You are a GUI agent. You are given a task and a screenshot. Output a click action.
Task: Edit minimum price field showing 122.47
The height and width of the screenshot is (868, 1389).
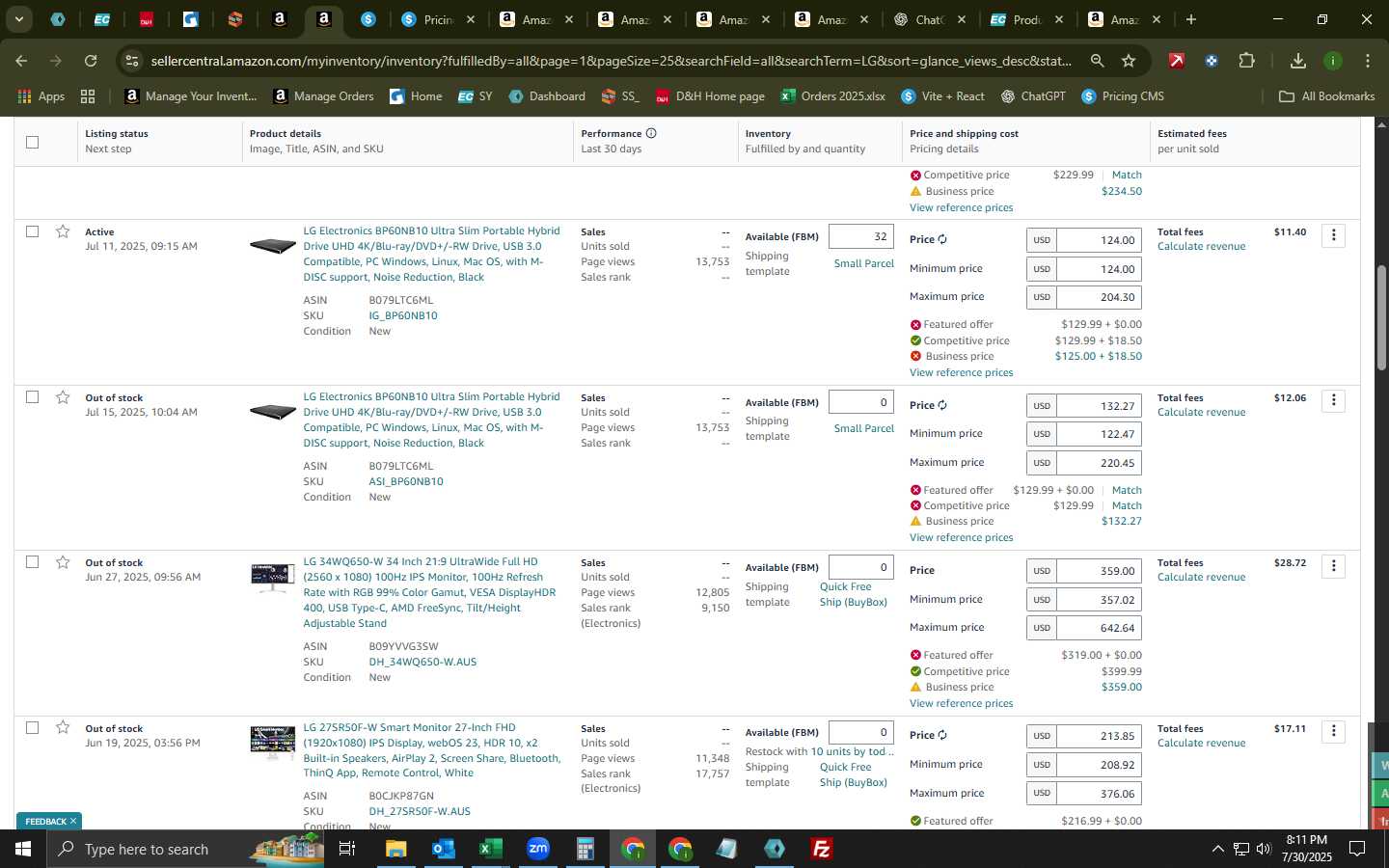[x=1099, y=434]
